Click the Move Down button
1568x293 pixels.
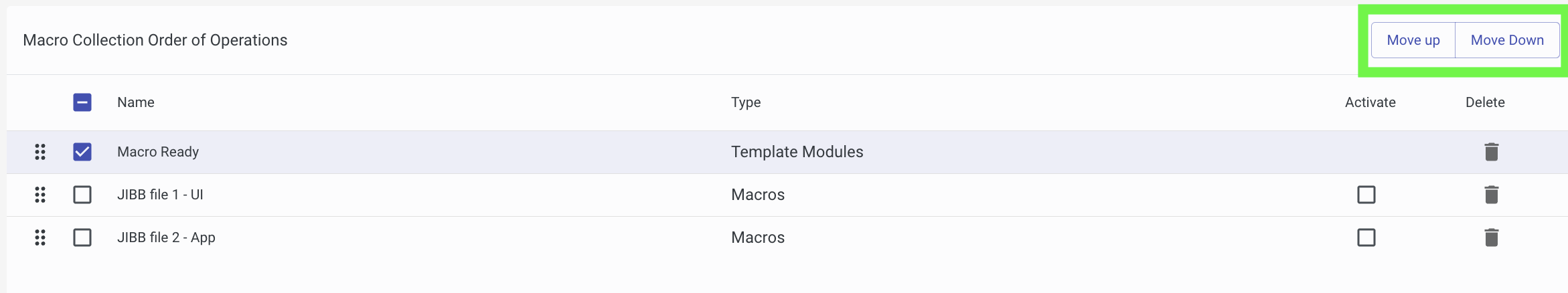pyautogui.click(x=1508, y=40)
